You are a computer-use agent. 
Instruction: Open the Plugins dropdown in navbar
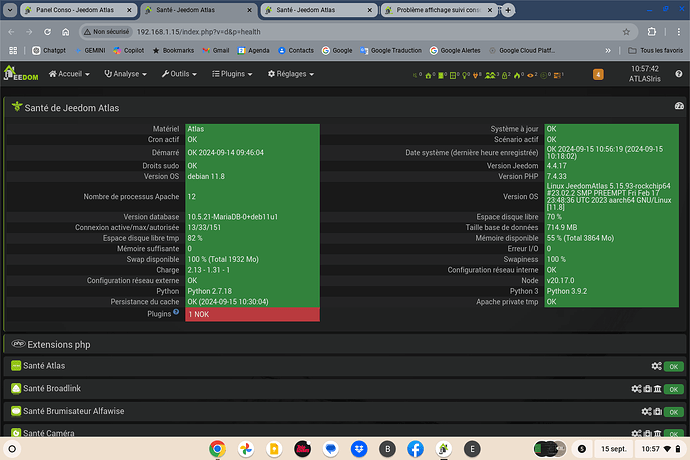click(x=232, y=74)
